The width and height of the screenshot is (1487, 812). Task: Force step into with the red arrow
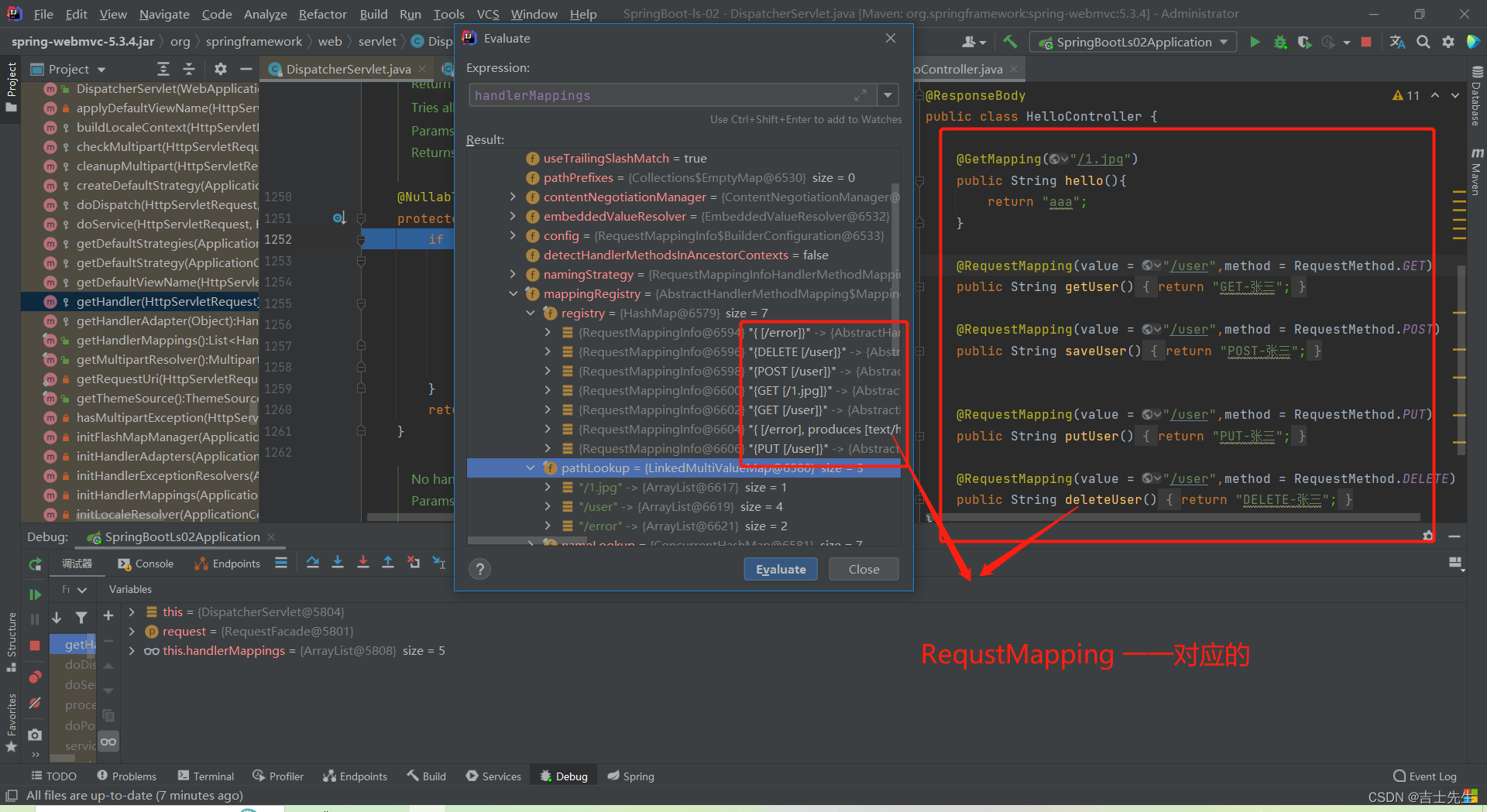[x=362, y=563]
